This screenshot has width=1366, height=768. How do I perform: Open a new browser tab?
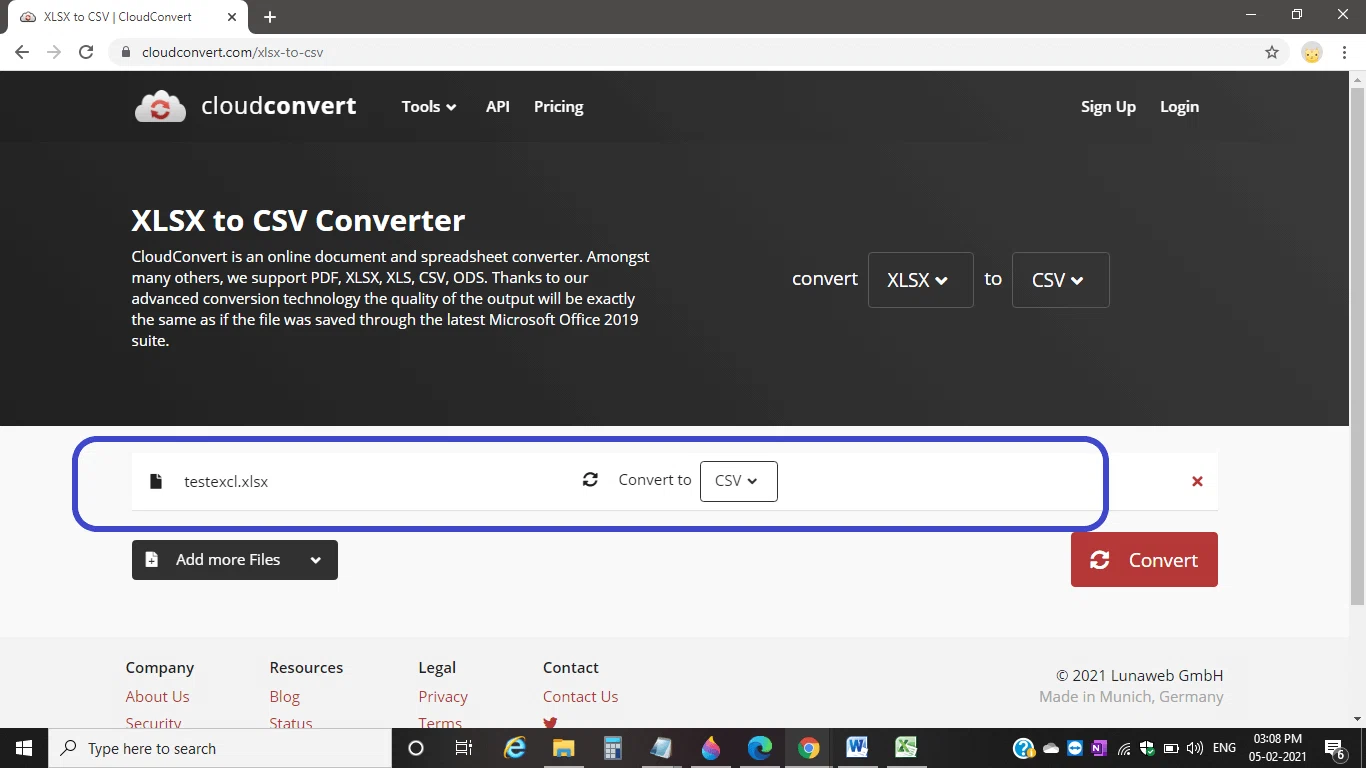(270, 17)
